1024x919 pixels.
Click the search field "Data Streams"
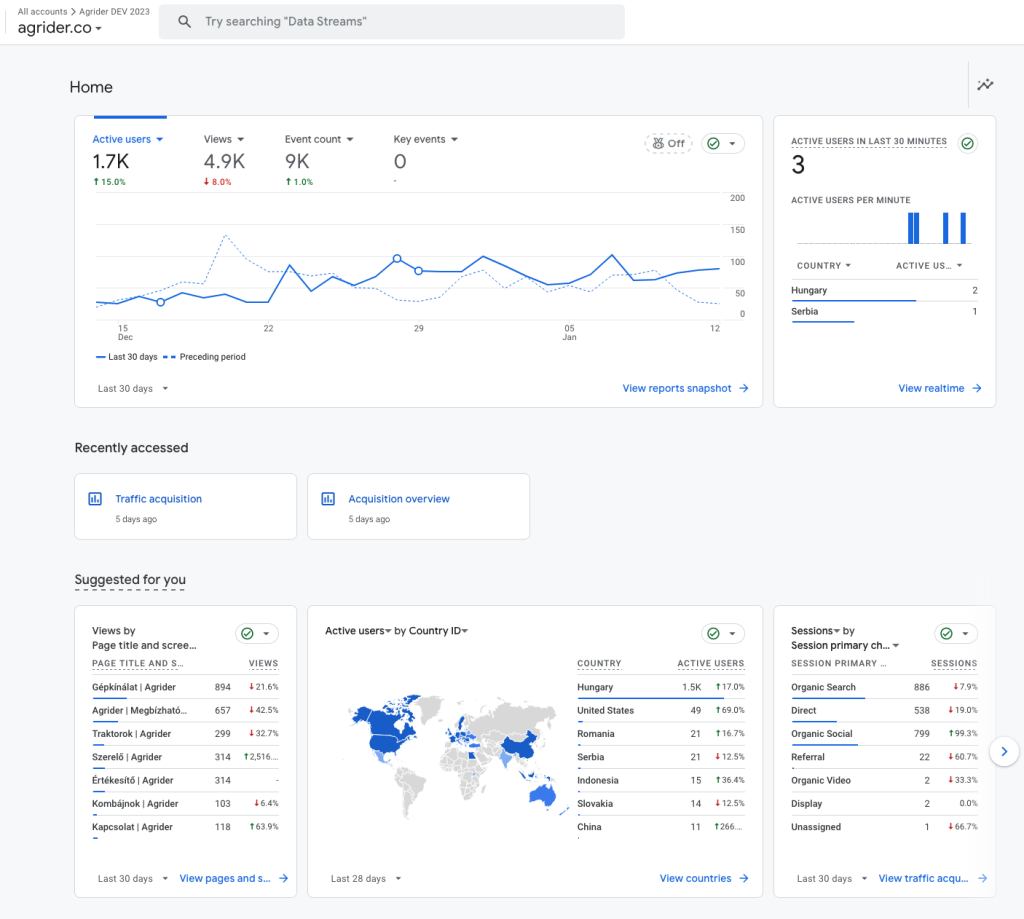392,22
